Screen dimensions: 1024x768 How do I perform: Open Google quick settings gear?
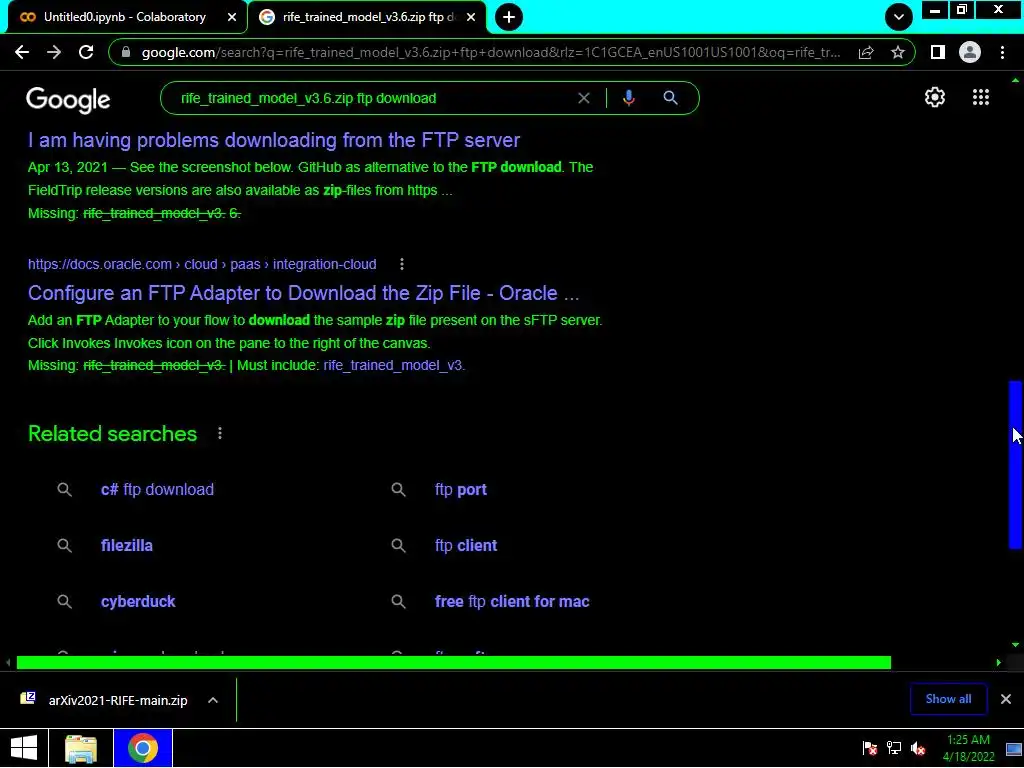[935, 97]
